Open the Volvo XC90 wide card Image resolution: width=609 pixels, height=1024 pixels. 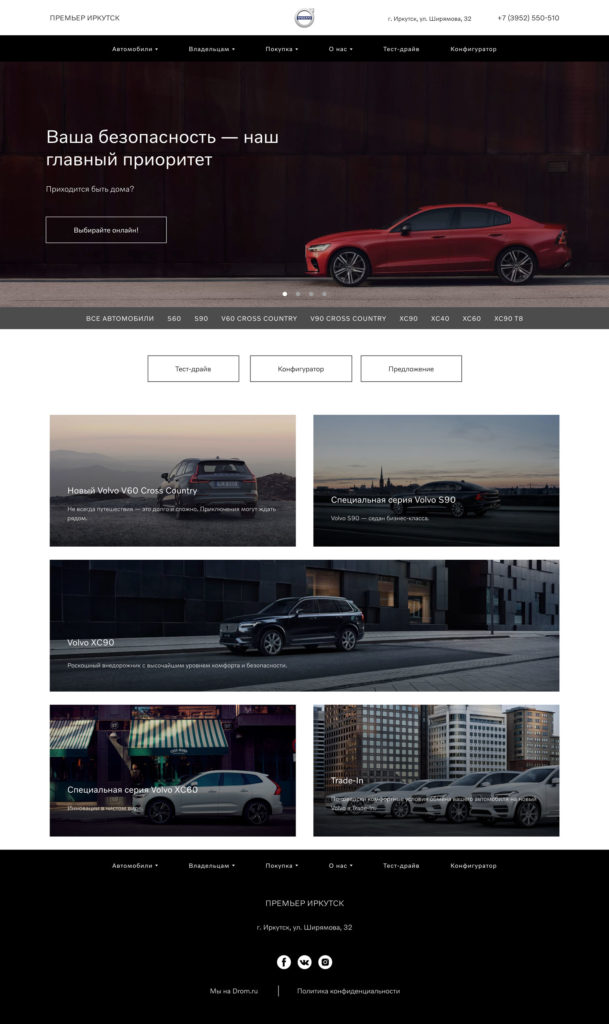[304, 625]
